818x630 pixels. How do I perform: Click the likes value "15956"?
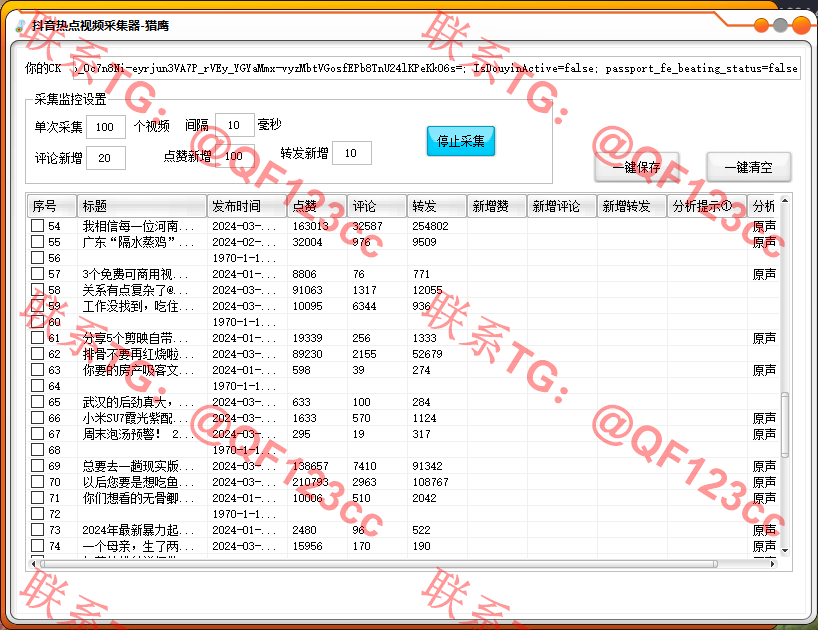click(x=307, y=546)
